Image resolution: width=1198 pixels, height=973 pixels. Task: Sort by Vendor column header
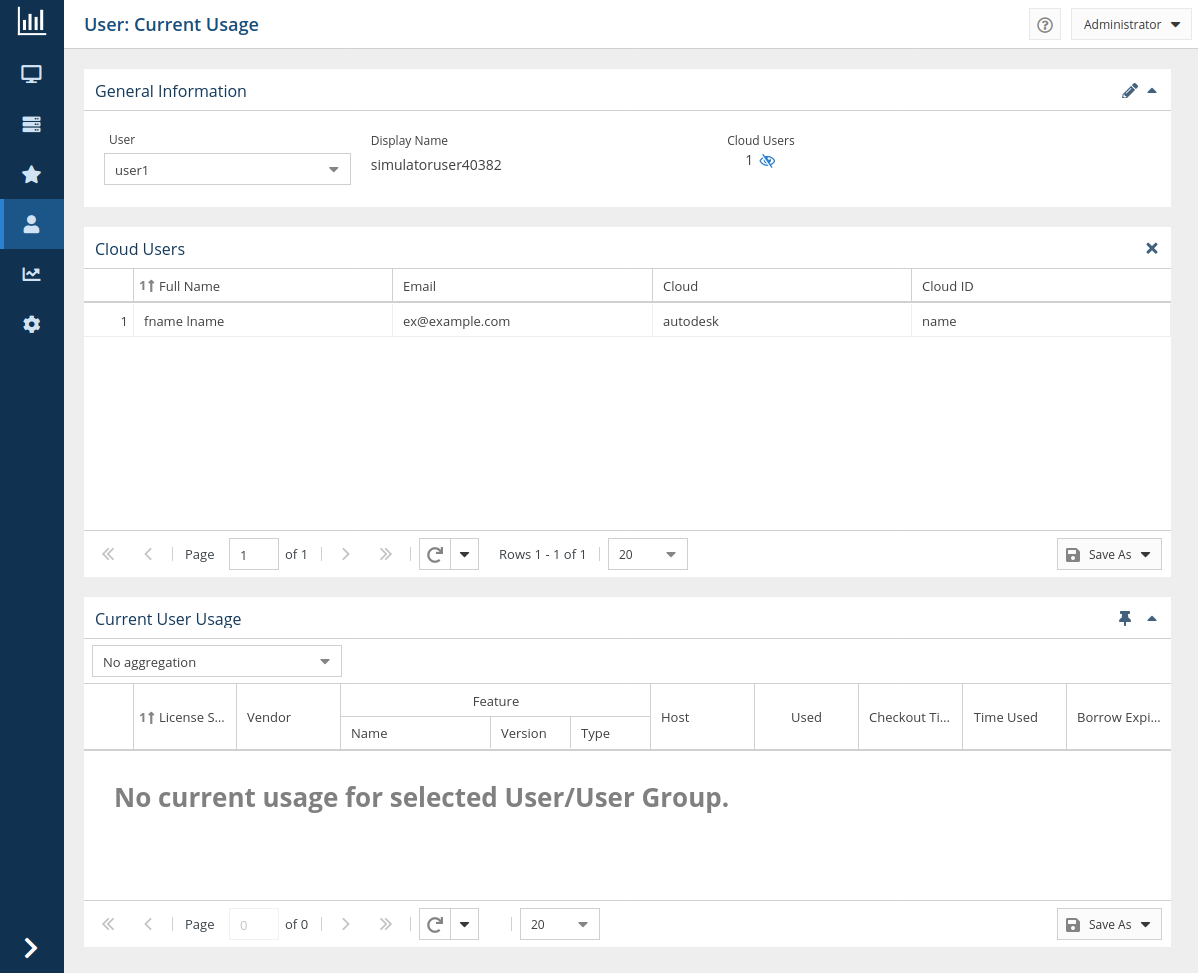click(x=289, y=717)
